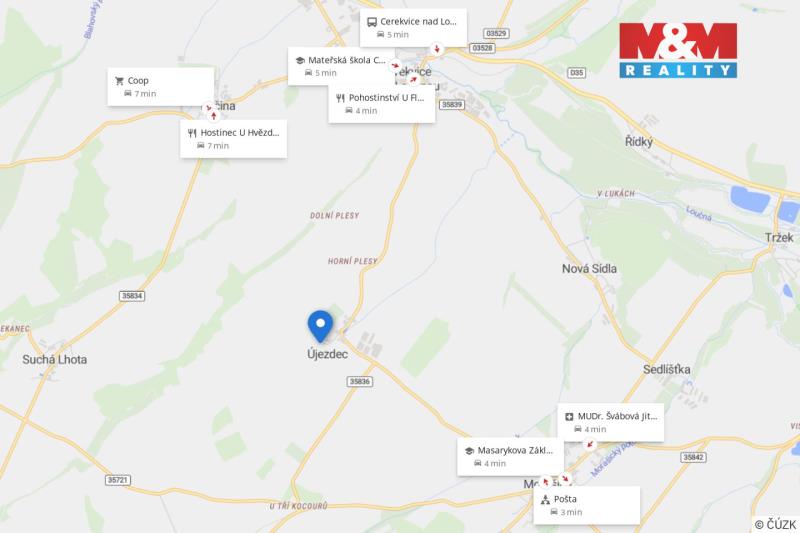Open the Coop 7 min info card
The image size is (800, 533).
pyautogui.click(x=161, y=87)
